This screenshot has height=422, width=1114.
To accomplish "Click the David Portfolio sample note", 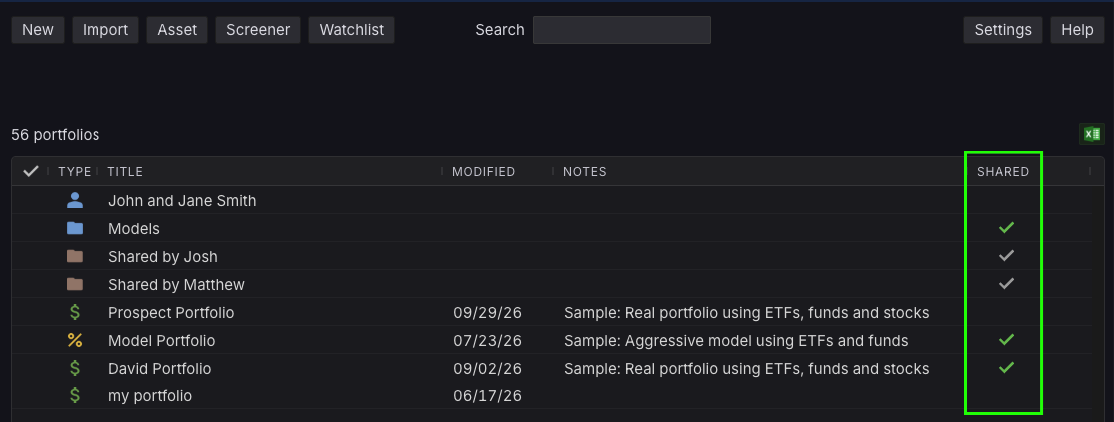I will pyautogui.click(x=747, y=369).
